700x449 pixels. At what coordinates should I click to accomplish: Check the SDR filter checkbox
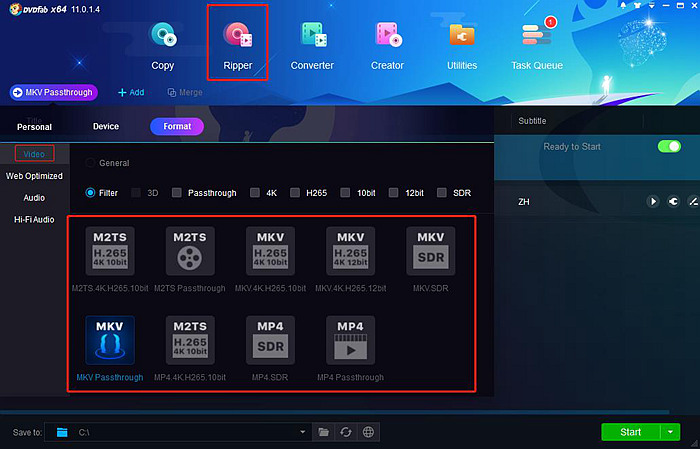tap(442, 193)
